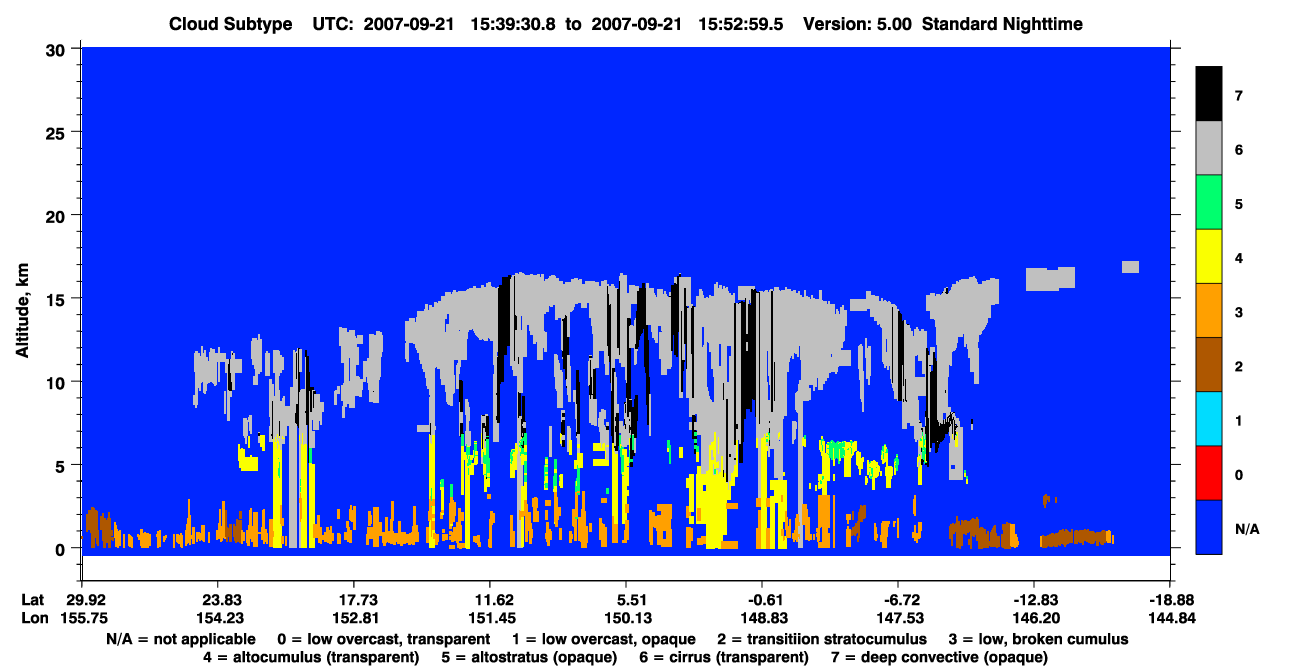Image resolution: width=1300 pixels, height=667 pixels.
Task: Click the 'Lon' row label
Action: click(x=33, y=618)
